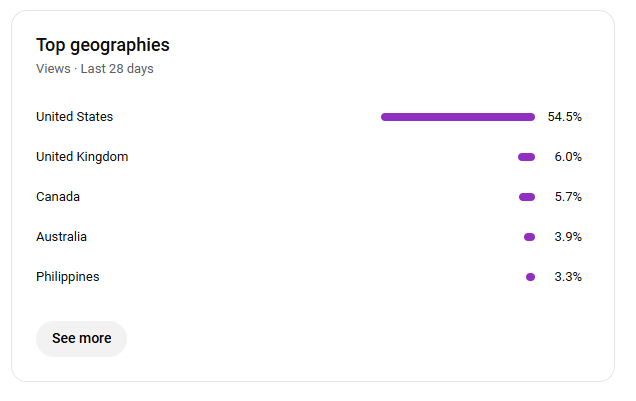
Task: Click the United States purple bar
Action: point(458,117)
